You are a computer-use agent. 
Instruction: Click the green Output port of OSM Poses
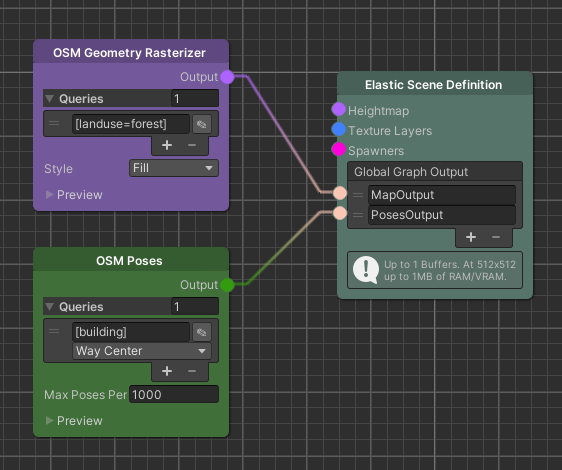(x=227, y=285)
